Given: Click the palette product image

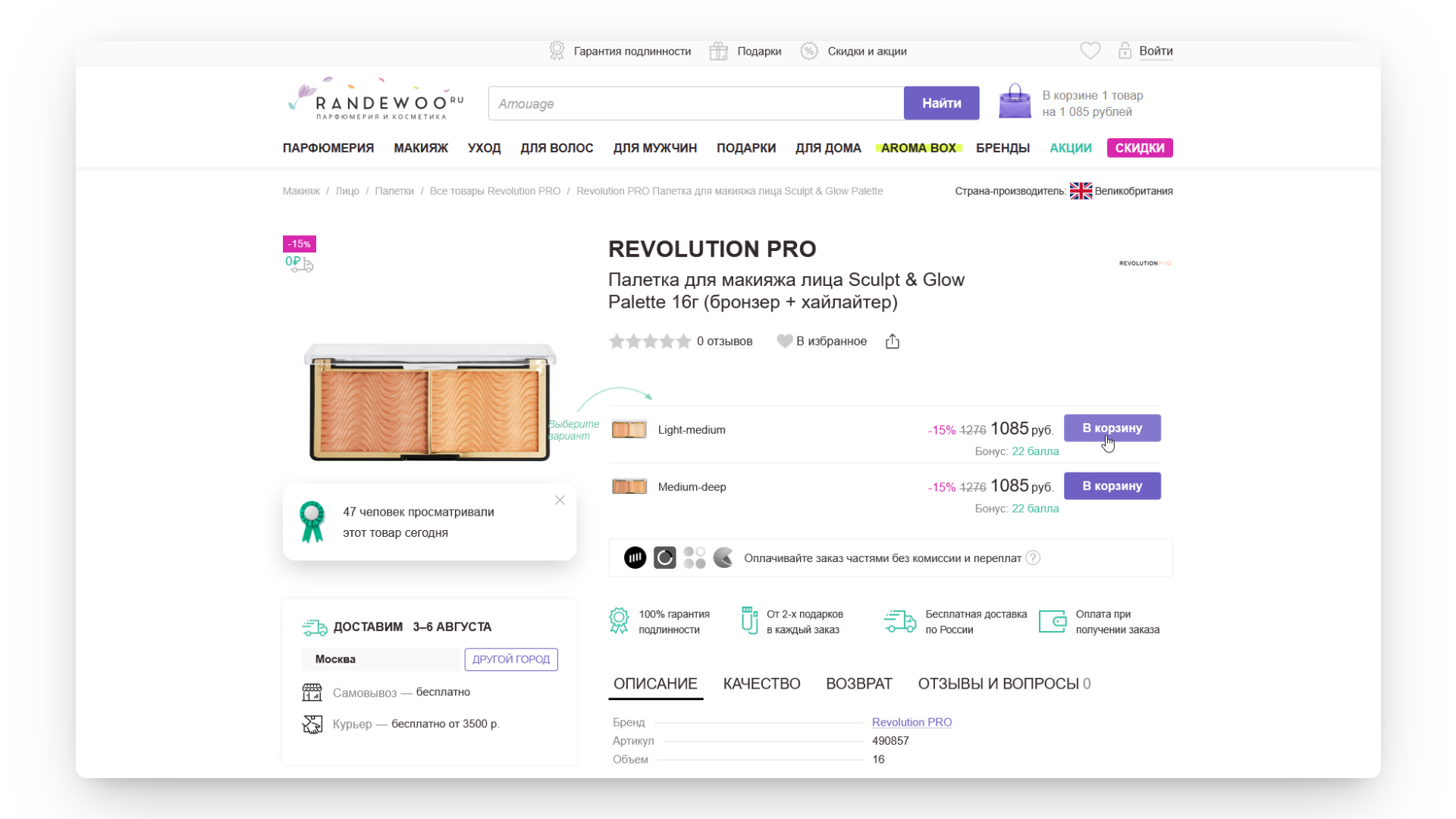Looking at the screenshot, I should coord(430,402).
